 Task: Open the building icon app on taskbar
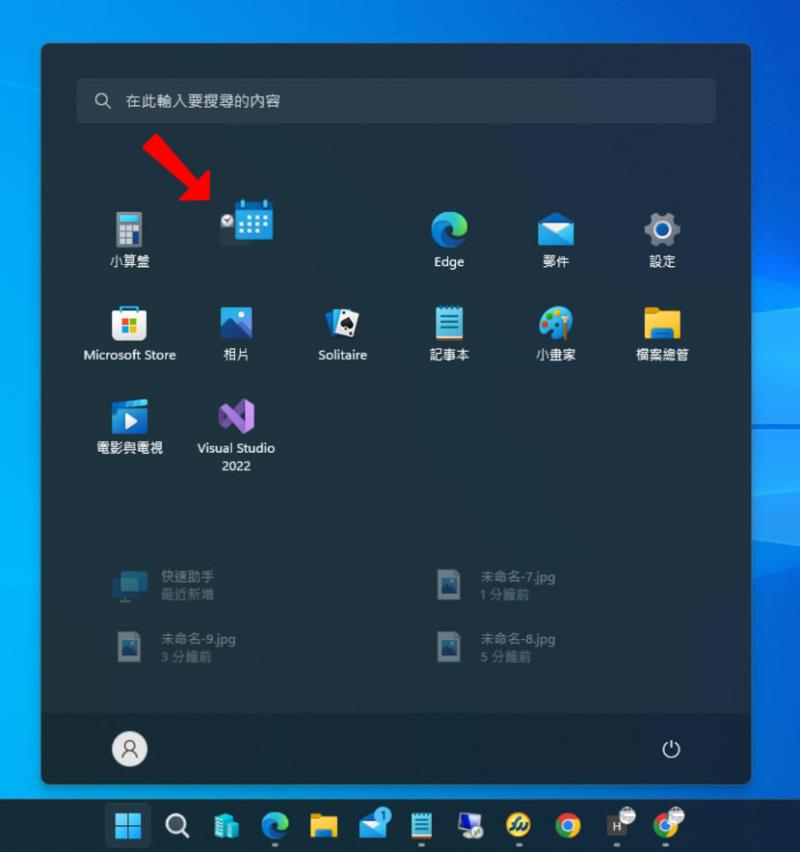click(x=226, y=825)
